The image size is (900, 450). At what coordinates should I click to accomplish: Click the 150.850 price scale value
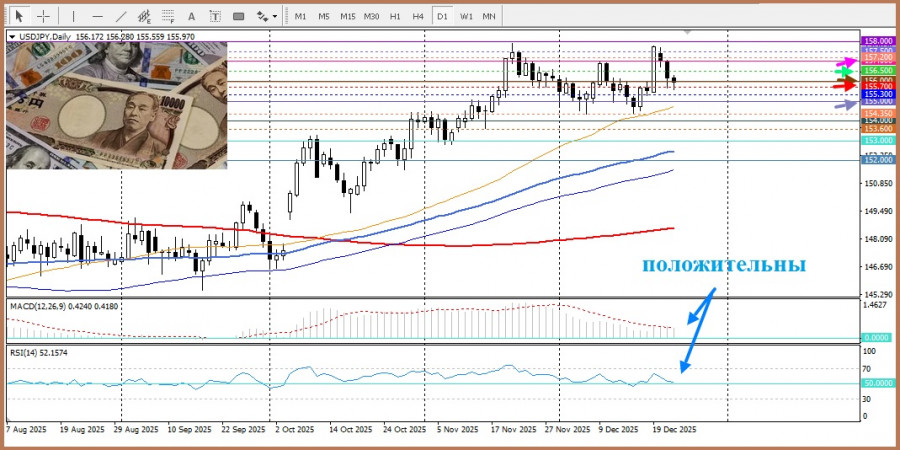tap(878, 184)
